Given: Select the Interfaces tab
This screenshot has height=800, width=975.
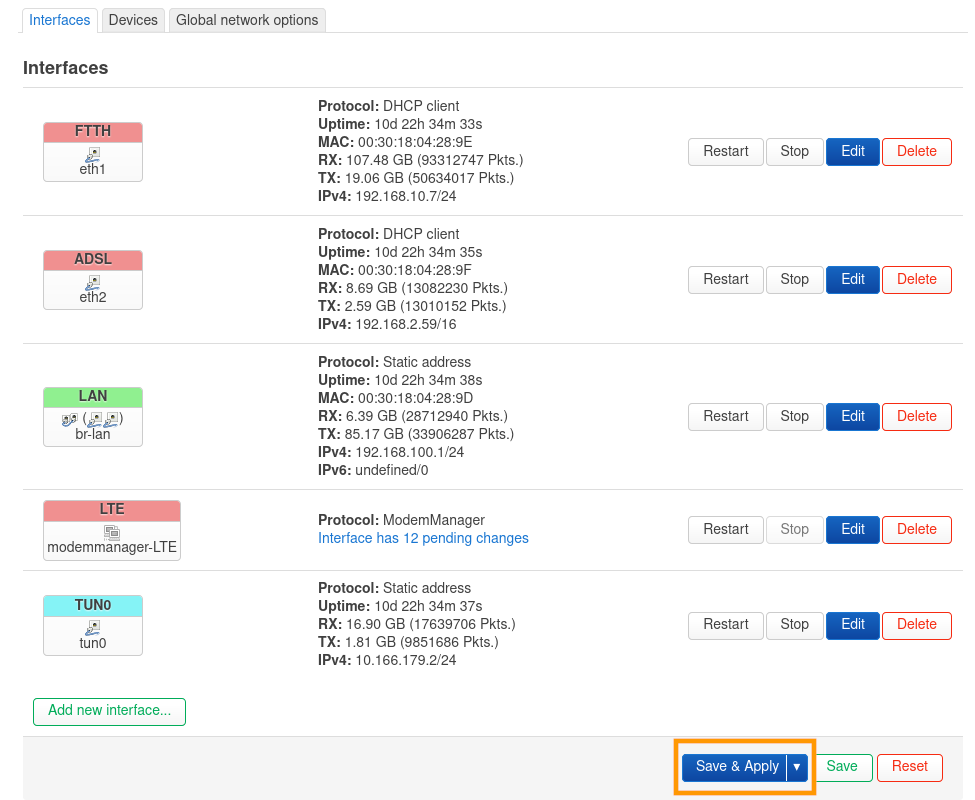Looking at the screenshot, I should tap(60, 20).
